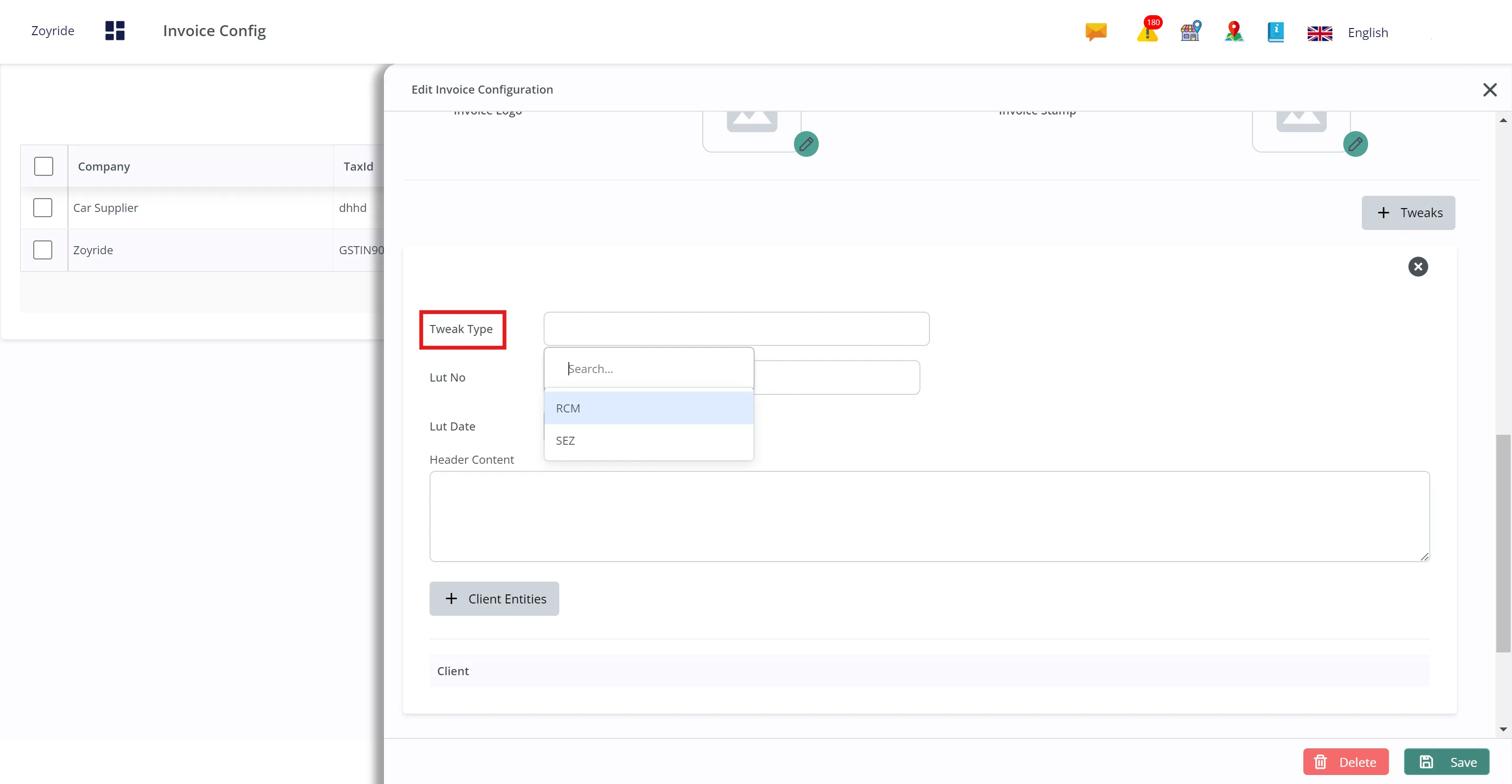Switch language via English label
The width and height of the screenshot is (1512, 784).
coord(1368,33)
